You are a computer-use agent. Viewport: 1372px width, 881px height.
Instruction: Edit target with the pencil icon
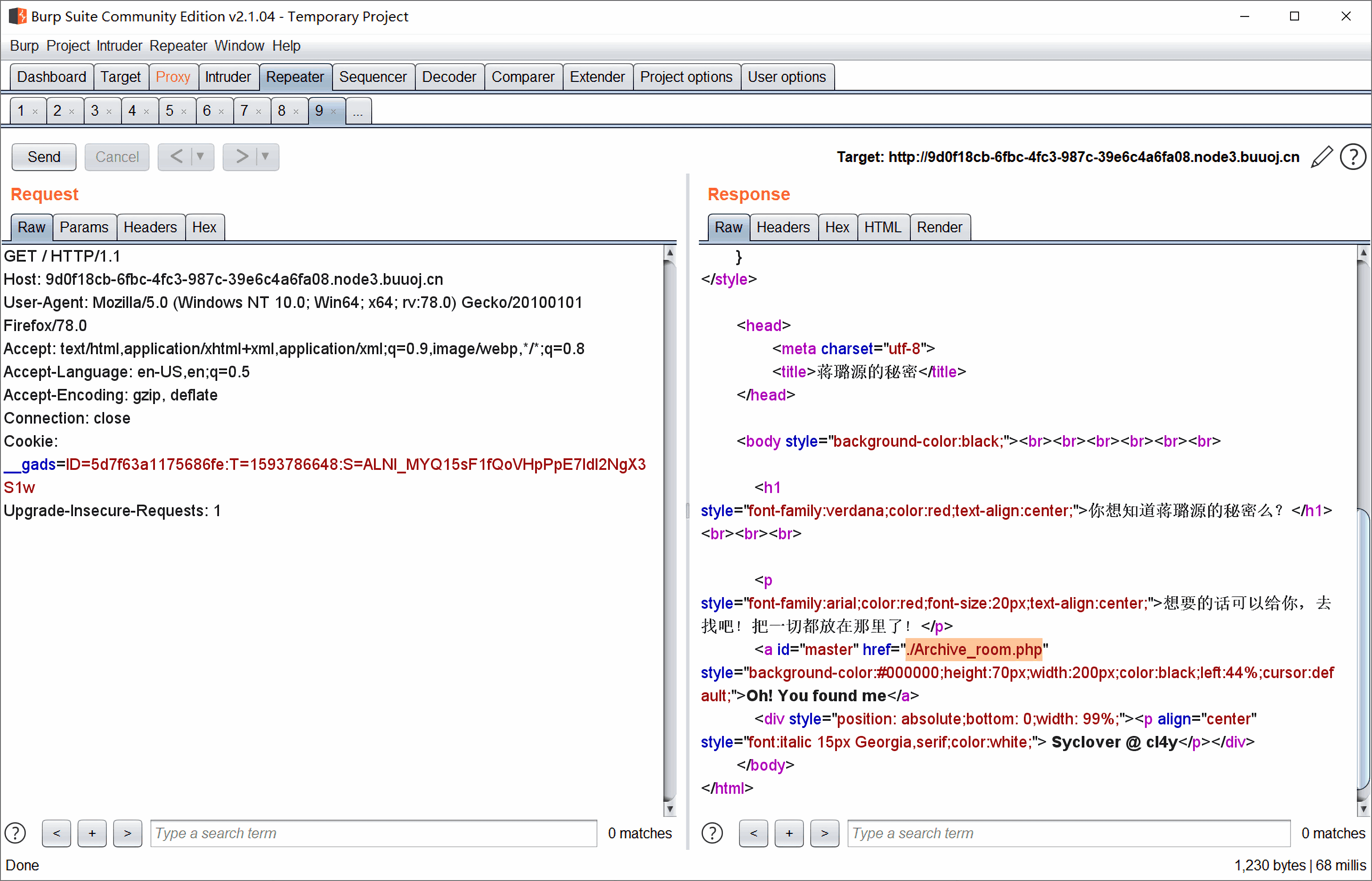click(1322, 157)
